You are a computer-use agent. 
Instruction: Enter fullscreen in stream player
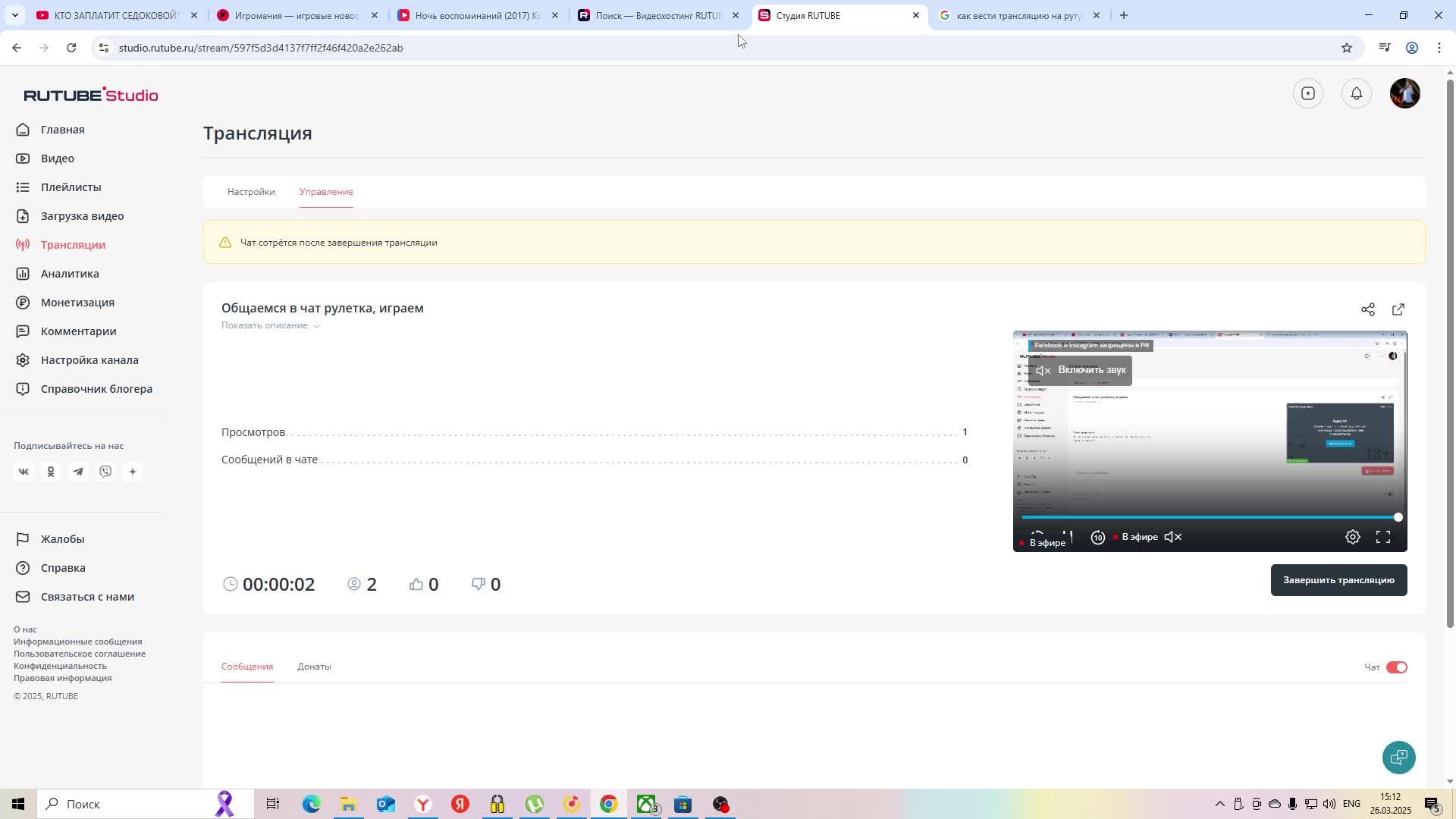click(1382, 537)
